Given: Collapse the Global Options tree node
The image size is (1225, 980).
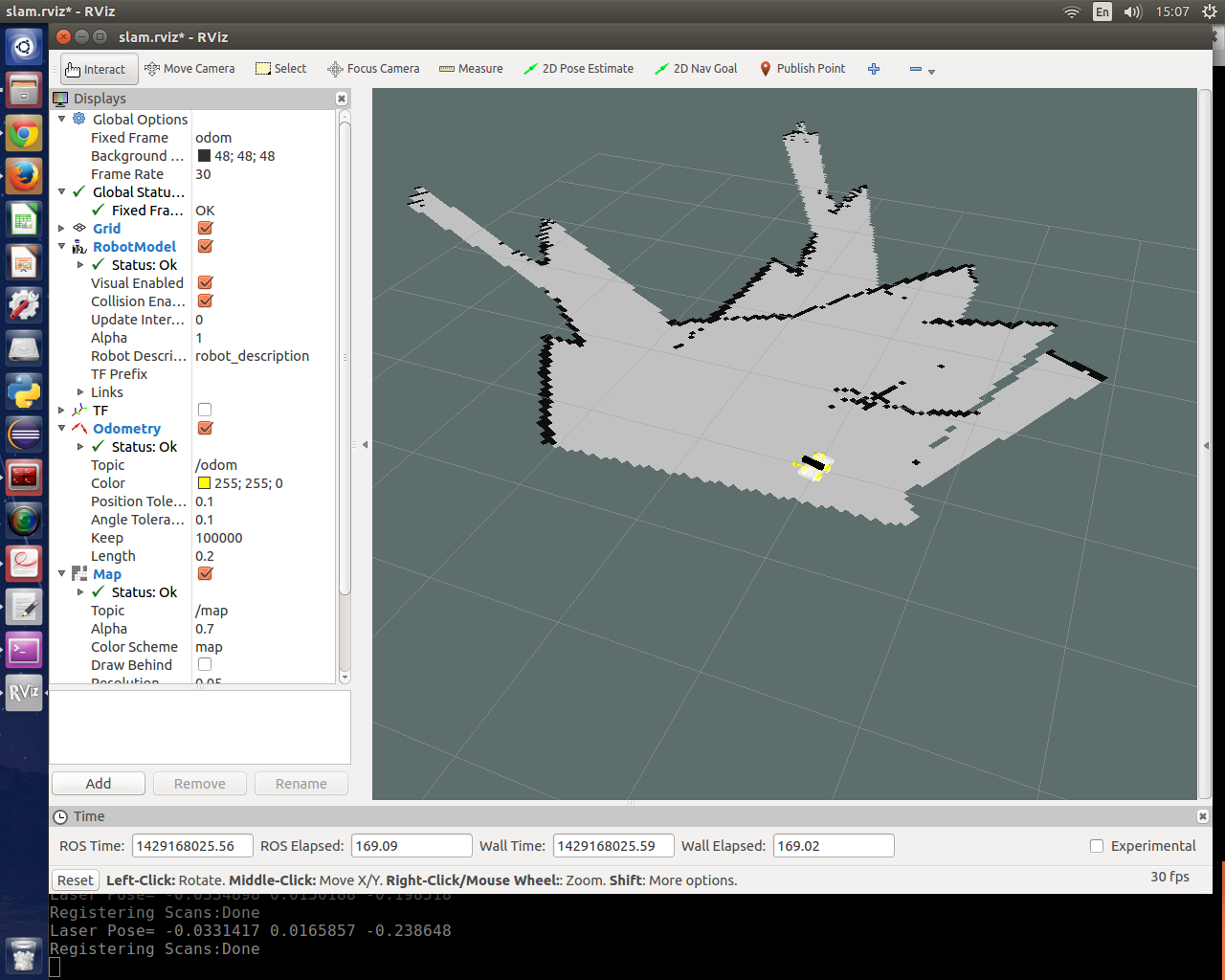Looking at the screenshot, I should (x=62, y=119).
